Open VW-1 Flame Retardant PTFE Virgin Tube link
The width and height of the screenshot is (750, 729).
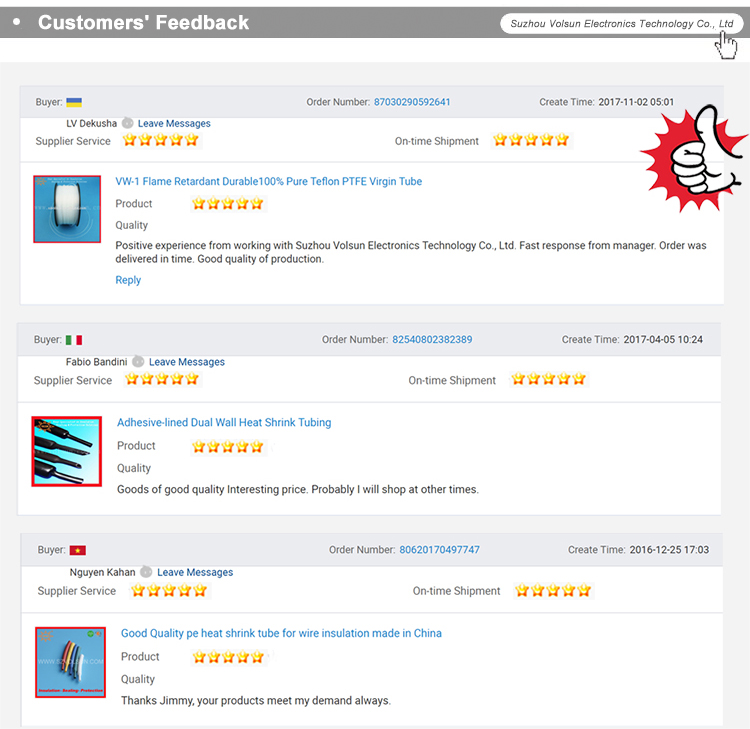268,182
